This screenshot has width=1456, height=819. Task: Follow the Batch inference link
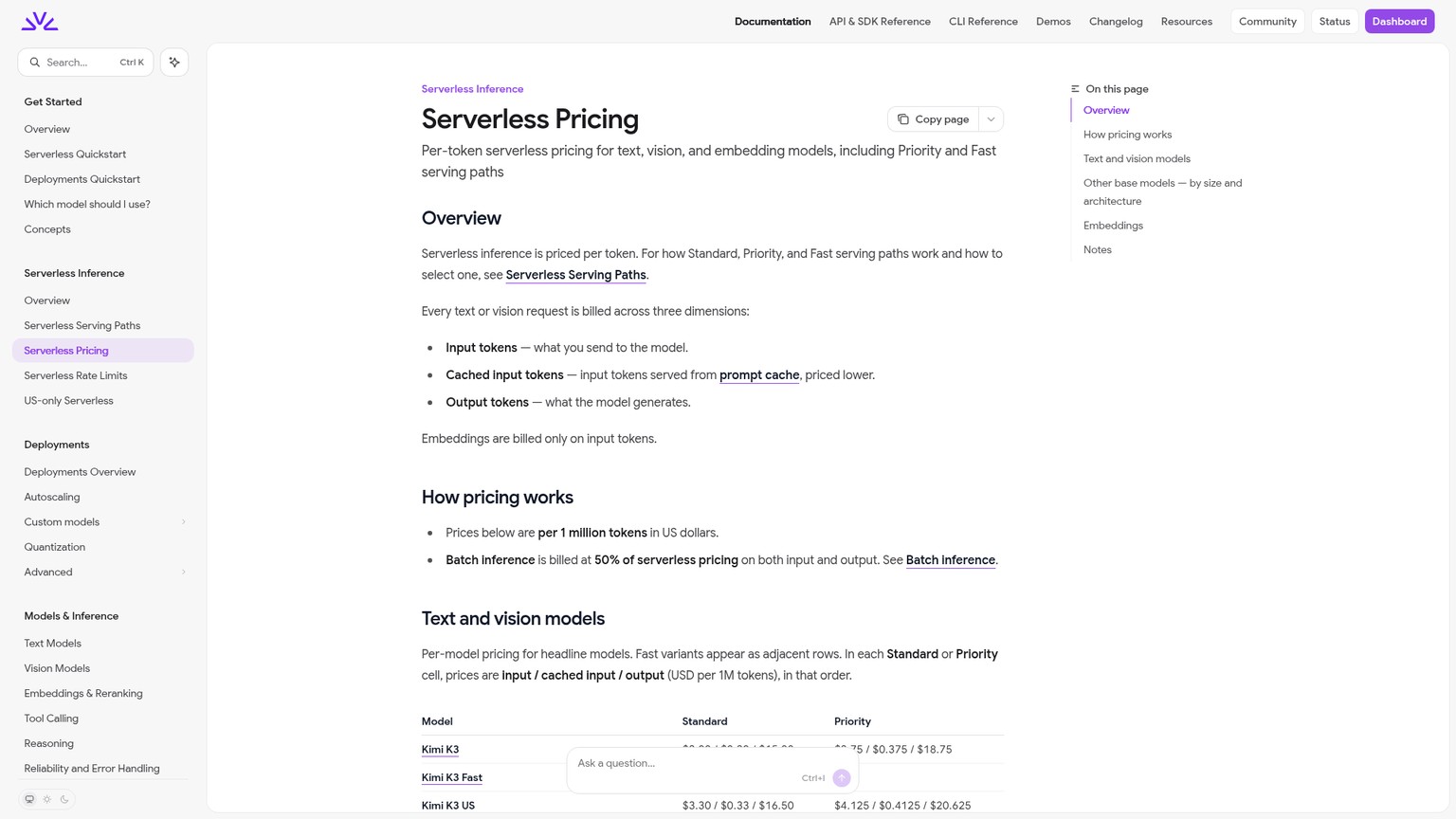pyautogui.click(x=951, y=560)
